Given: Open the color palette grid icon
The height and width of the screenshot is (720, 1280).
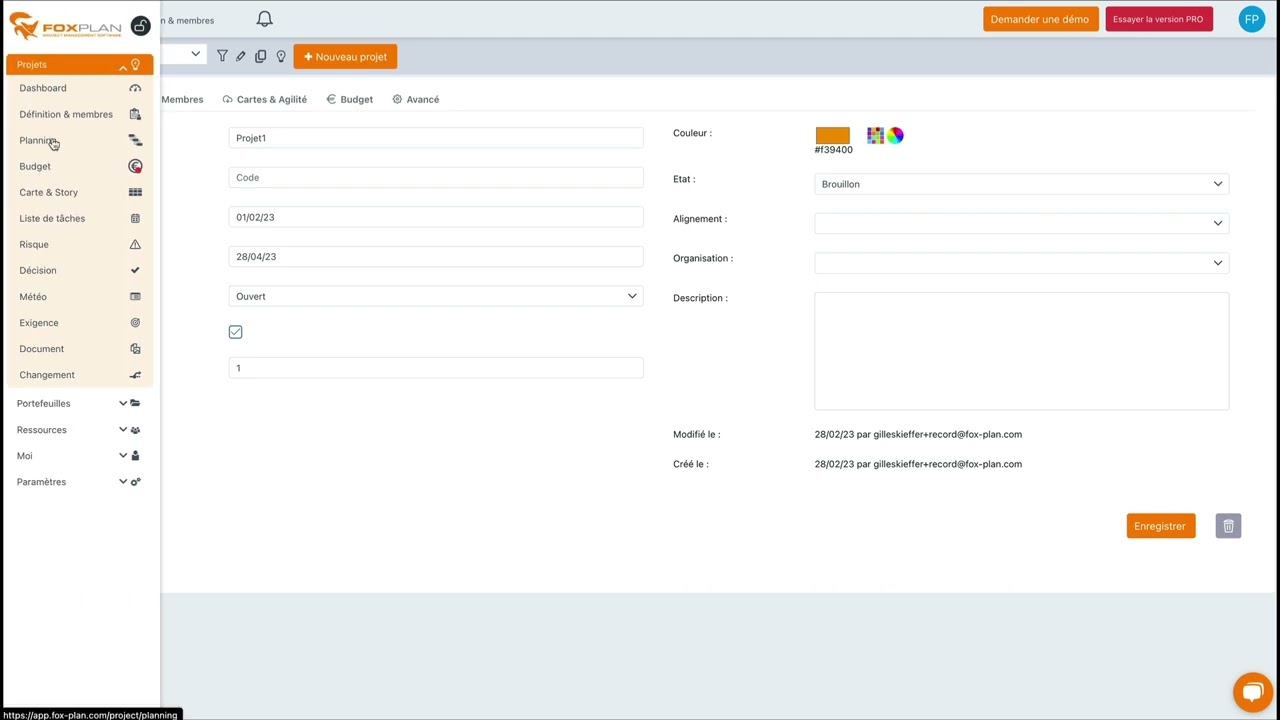Looking at the screenshot, I should [x=875, y=135].
